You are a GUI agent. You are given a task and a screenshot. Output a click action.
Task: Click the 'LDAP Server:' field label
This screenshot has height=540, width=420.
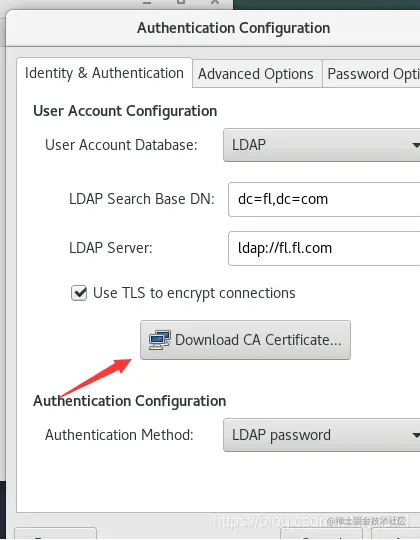coord(111,248)
